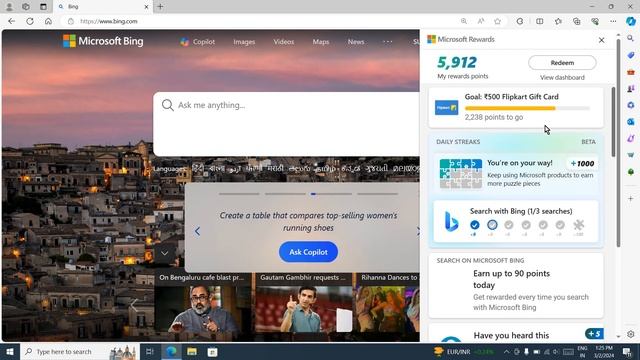640x360 pixels.
Task: Open News in Bing navigation
Action: (x=356, y=42)
